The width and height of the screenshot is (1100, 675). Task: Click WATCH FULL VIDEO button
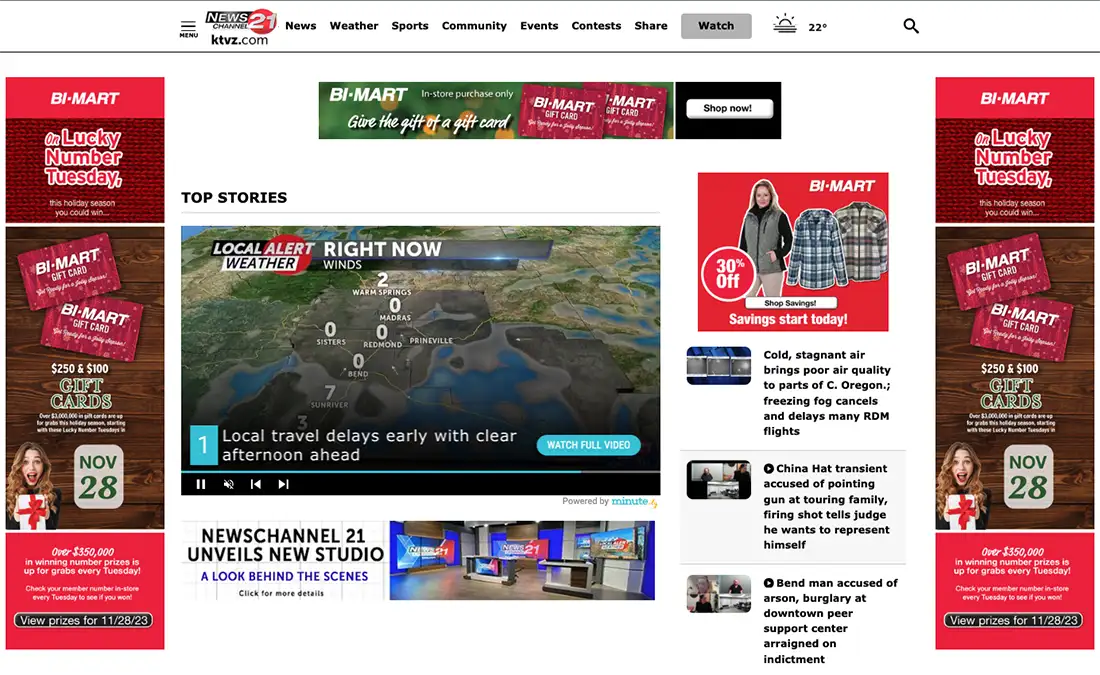tap(588, 445)
